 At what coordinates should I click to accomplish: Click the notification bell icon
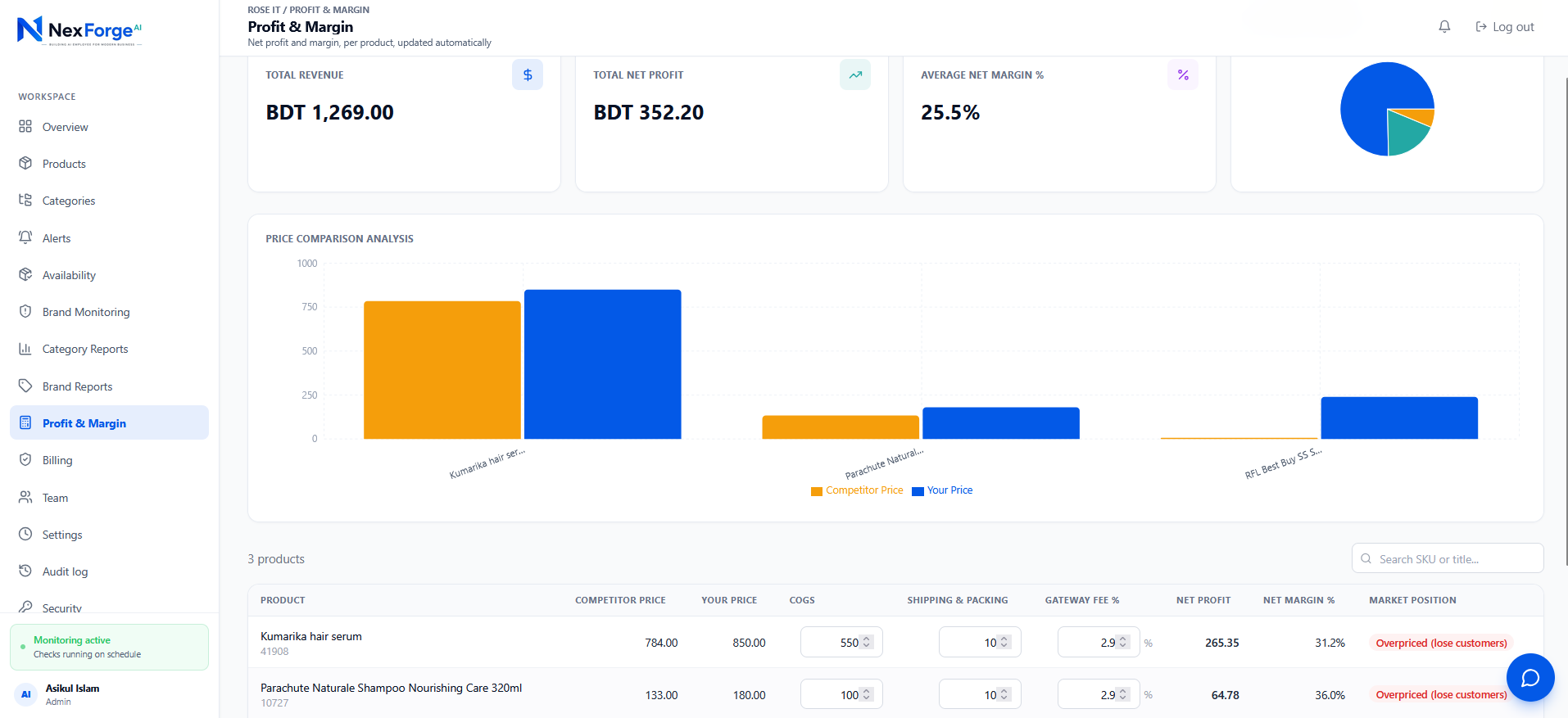(1444, 27)
